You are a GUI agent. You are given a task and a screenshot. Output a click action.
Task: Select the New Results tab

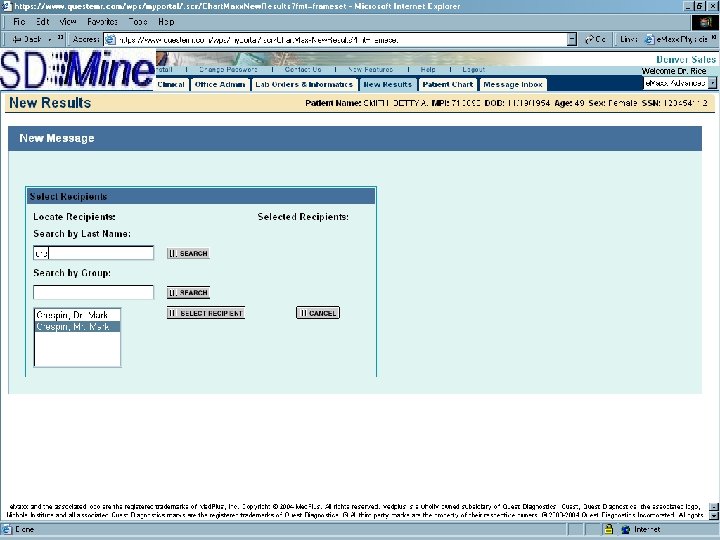pyautogui.click(x=388, y=84)
